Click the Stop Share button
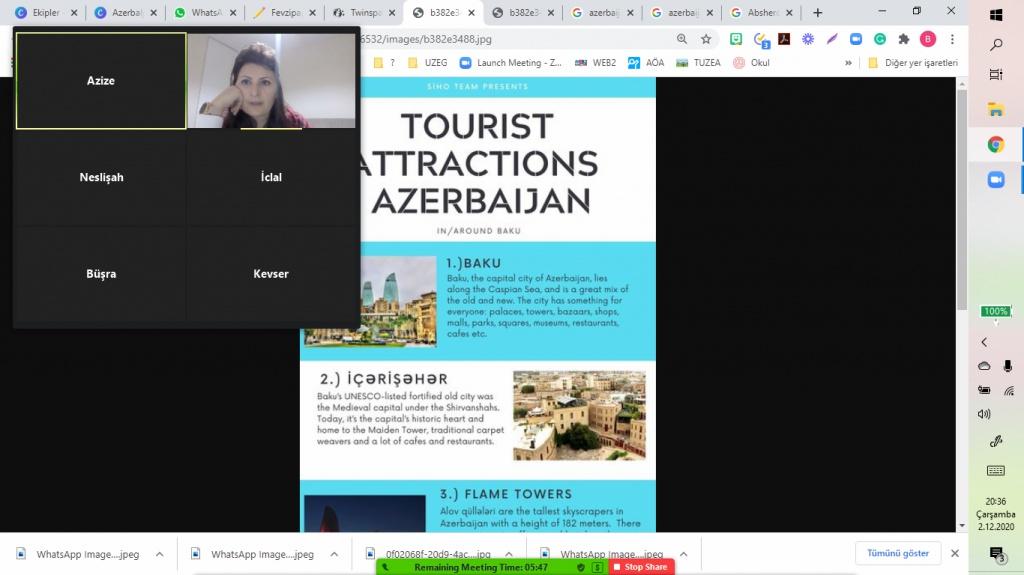 [641, 567]
